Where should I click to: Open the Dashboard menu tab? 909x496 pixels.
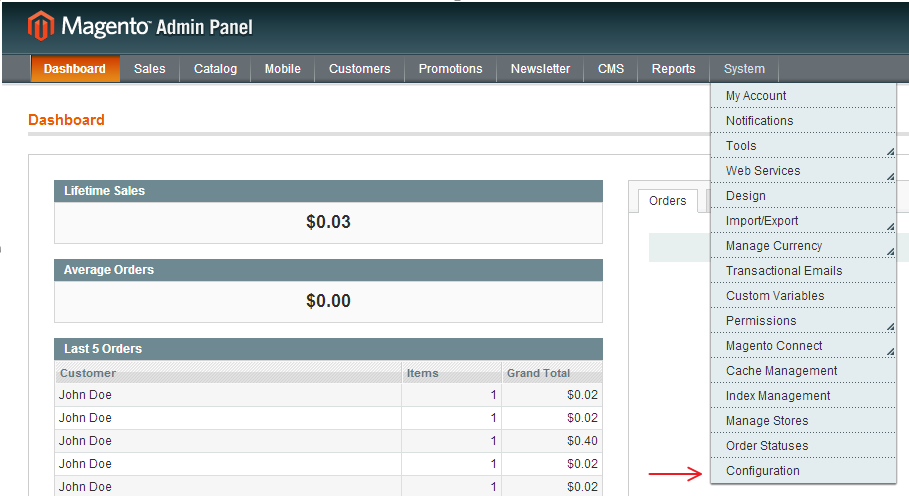(75, 68)
